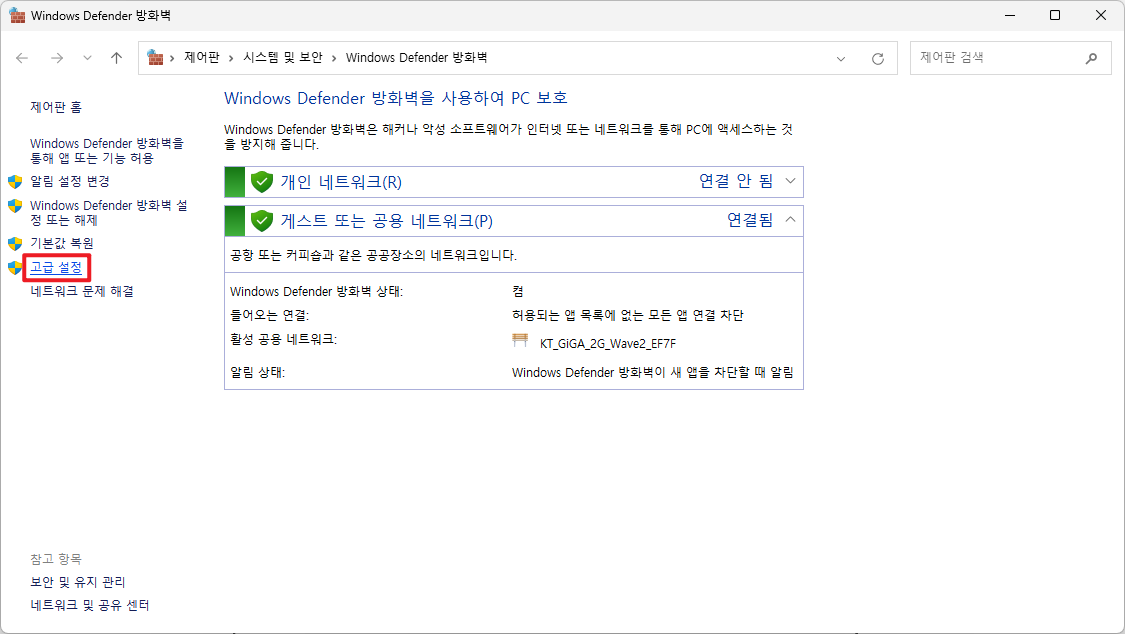Click the Windows Defender 방화벽 상태: label
This screenshot has width=1125, height=634.
pyautogui.click(x=316, y=291)
